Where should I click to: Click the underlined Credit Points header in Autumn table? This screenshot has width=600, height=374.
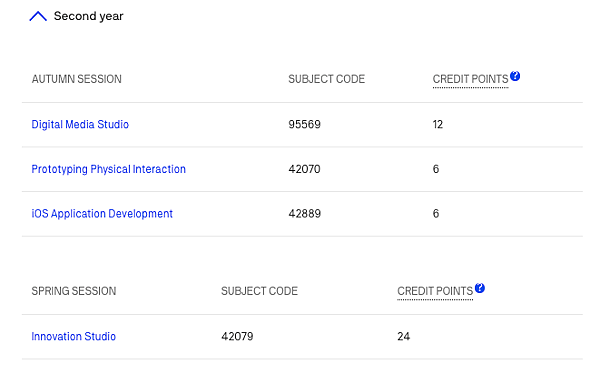coord(470,79)
